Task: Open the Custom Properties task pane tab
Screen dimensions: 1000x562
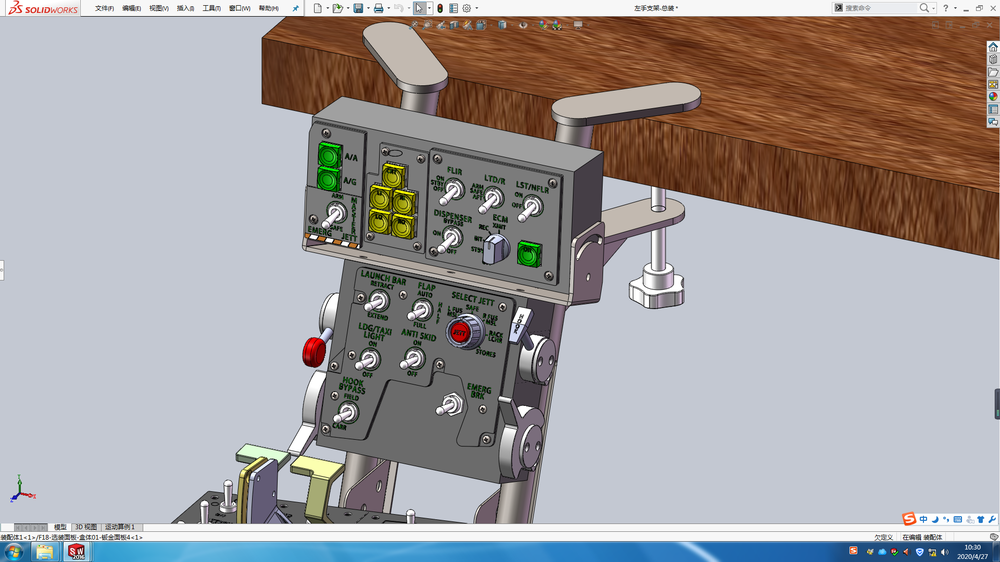Action: point(993,109)
